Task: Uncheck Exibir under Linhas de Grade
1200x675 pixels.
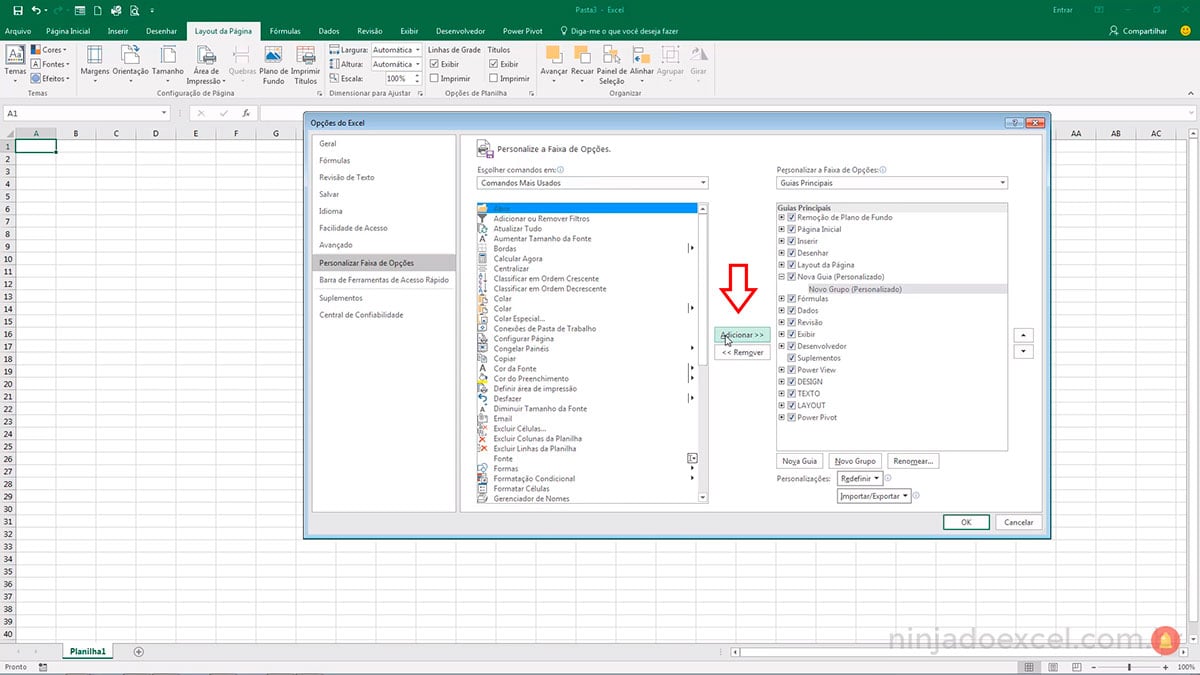Action: tap(435, 63)
